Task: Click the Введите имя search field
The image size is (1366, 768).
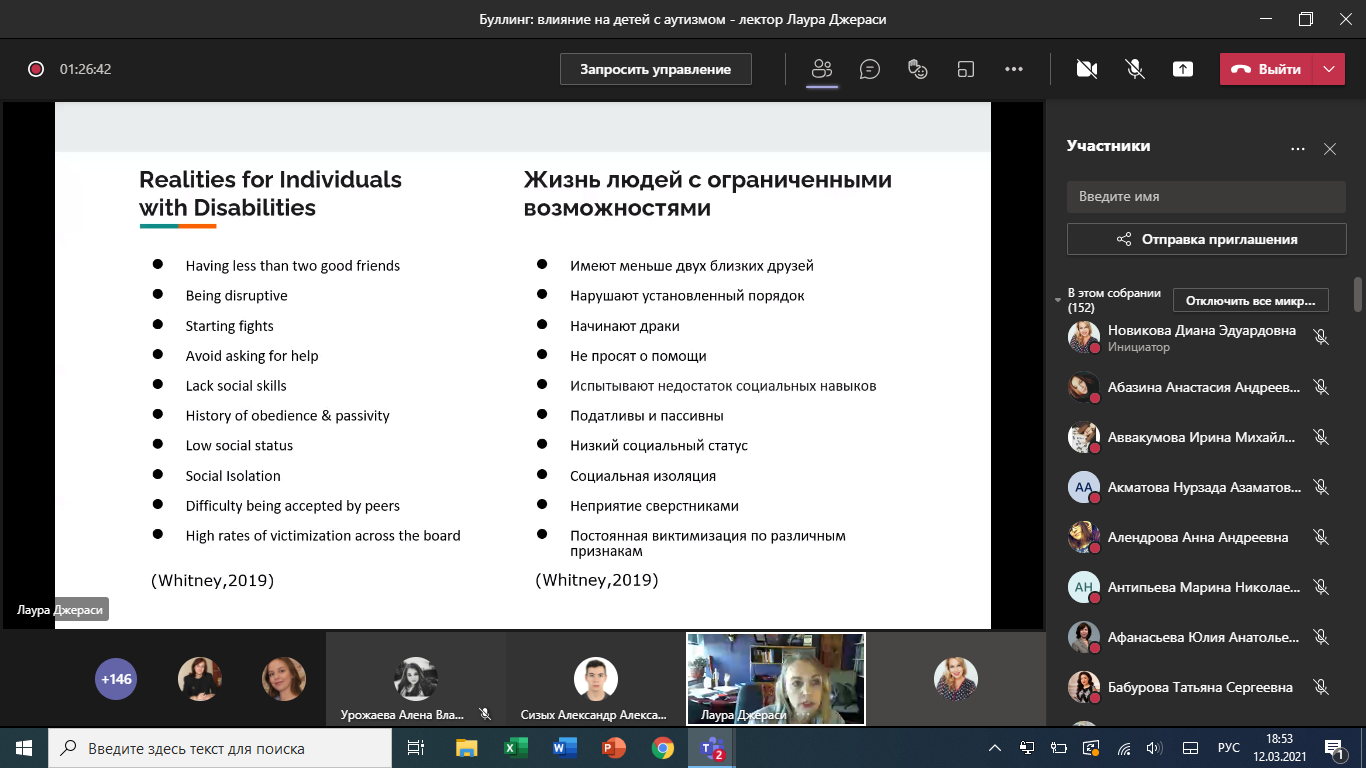Action: 1206,197
